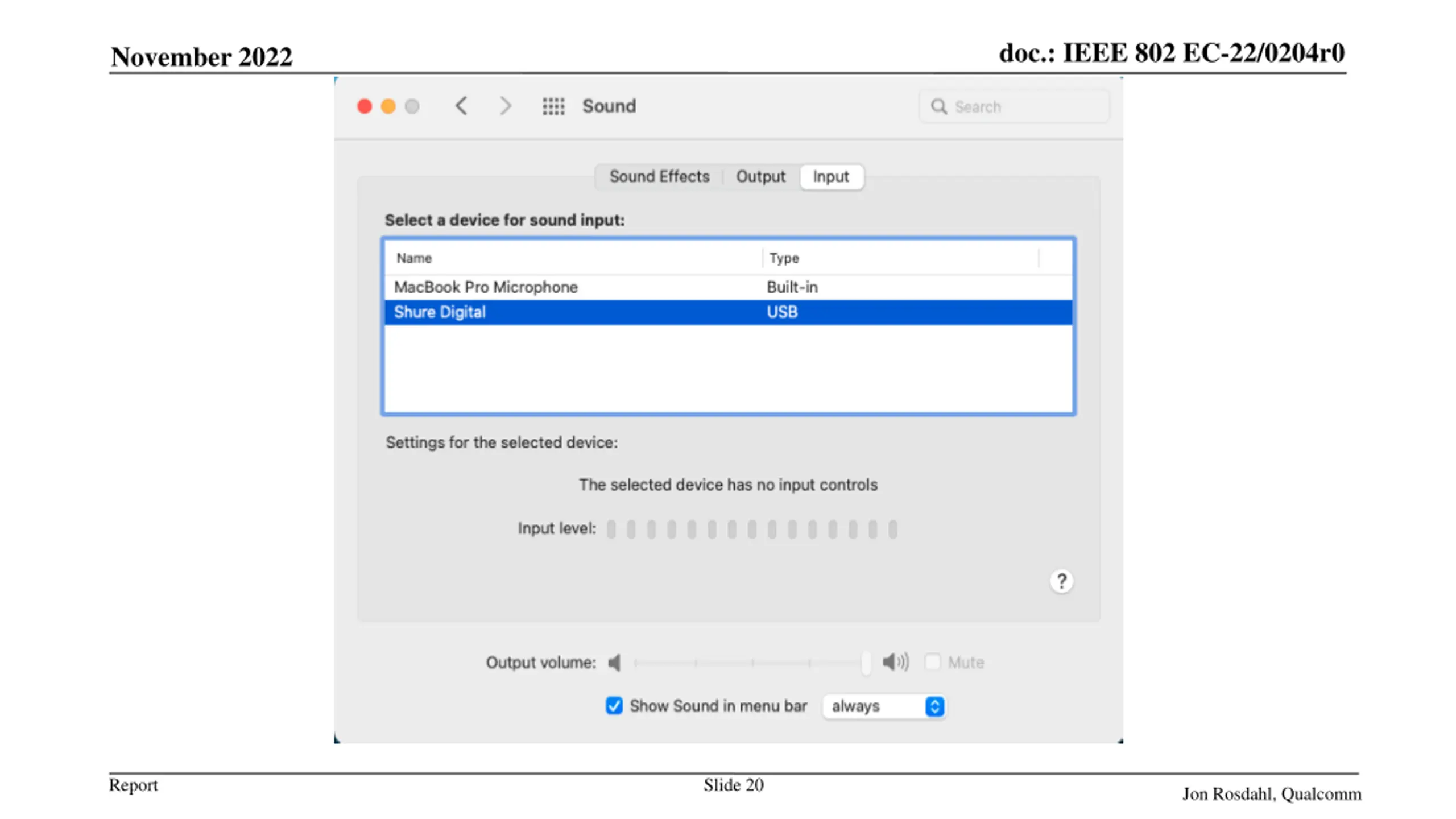
Task: Open help with the question mark button
Action: click(1061, 581)
